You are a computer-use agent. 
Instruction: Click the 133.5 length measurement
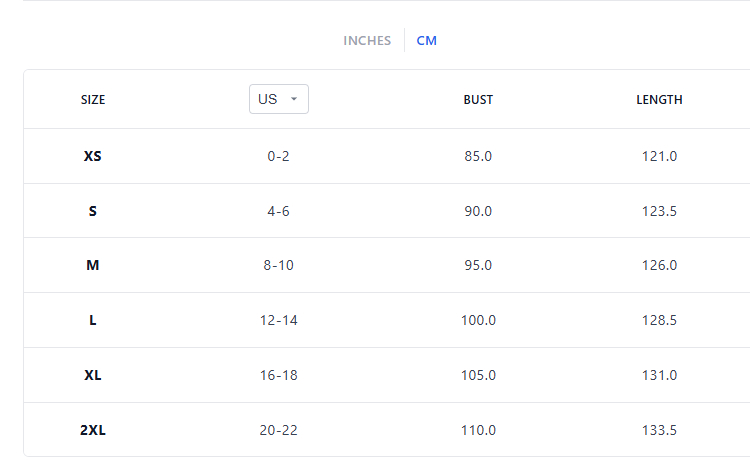tap(659, 430)
